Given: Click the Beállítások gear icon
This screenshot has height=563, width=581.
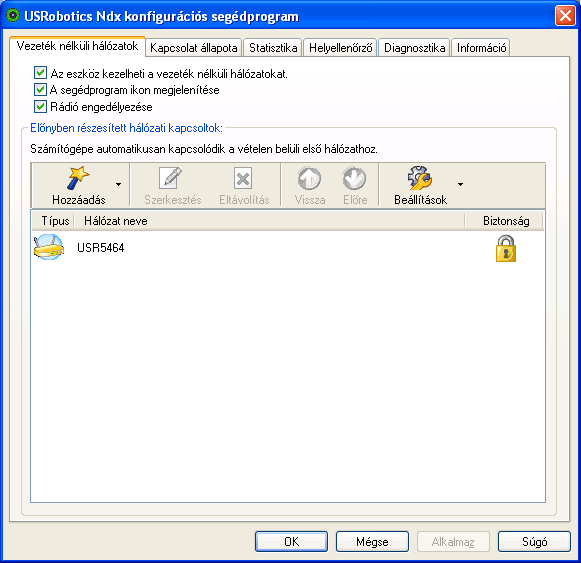Looking at the screenshot, I should coord(420,178).
